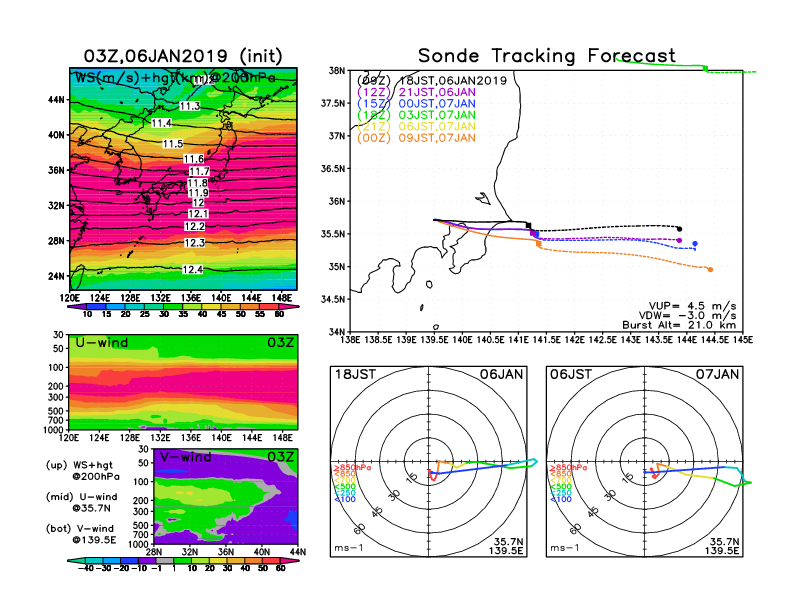Click the orange burst-point square on the 00Z track
Screen dimensions: 792x612
click(x=539, y=244)
